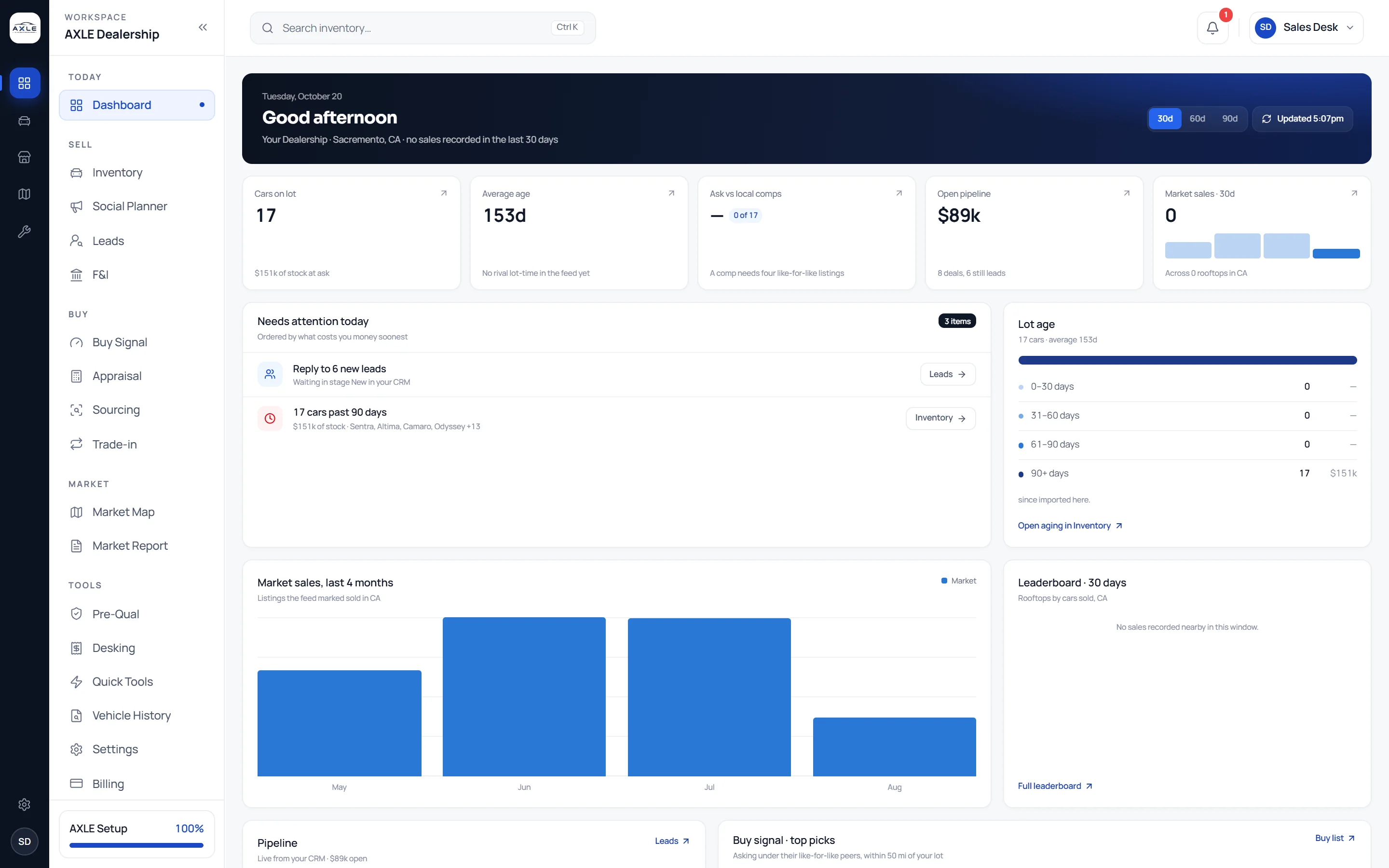Image resolution: width=1389 pixels, height=868 pixels.
Task: Click Leads button on new leads row
Action: pos(948,374)
